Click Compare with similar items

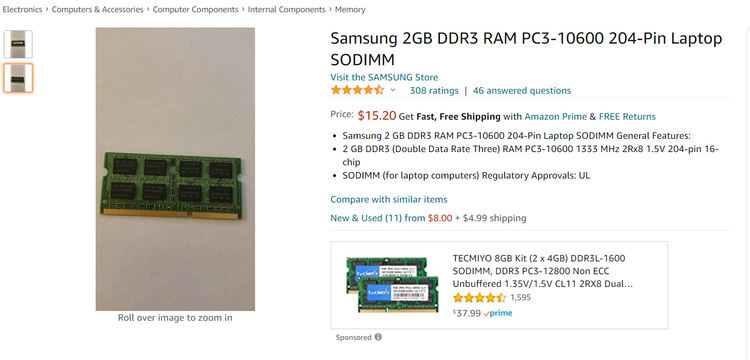pos(389,199)
